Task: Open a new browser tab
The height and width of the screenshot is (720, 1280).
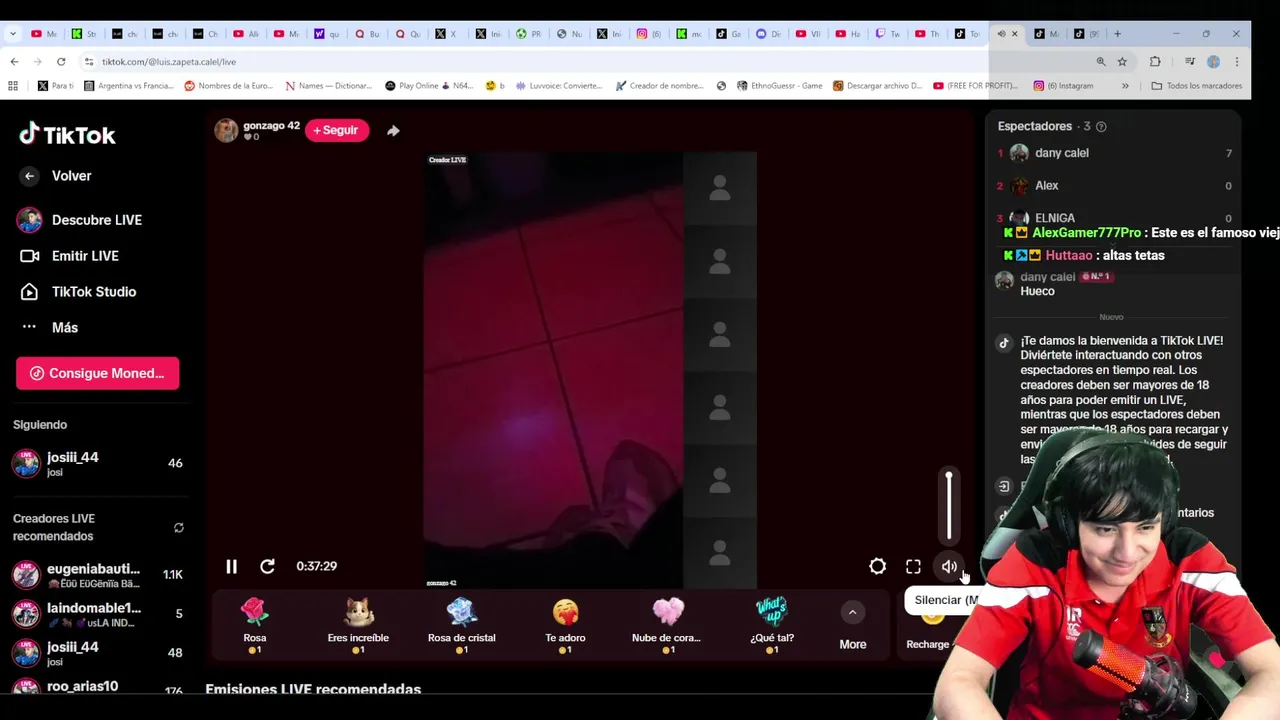Action: click(x=1117, y=33)
